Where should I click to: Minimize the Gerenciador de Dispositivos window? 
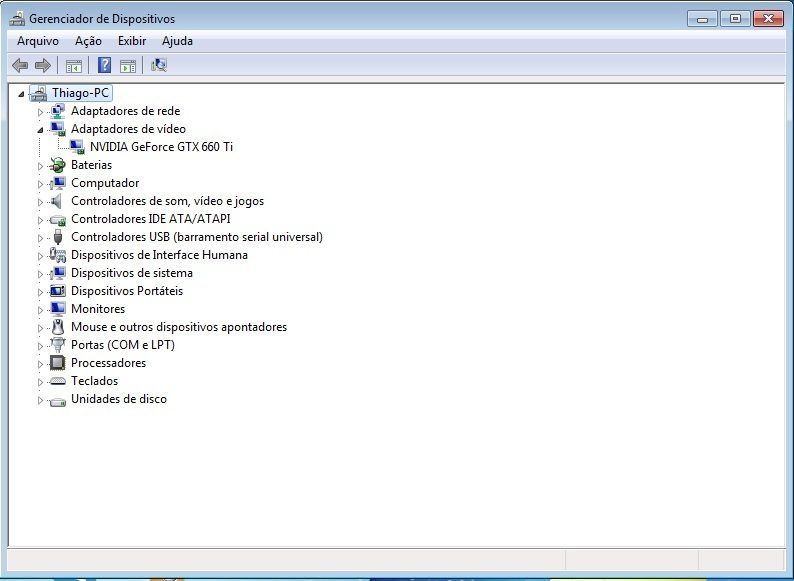(x=702, y=19)
